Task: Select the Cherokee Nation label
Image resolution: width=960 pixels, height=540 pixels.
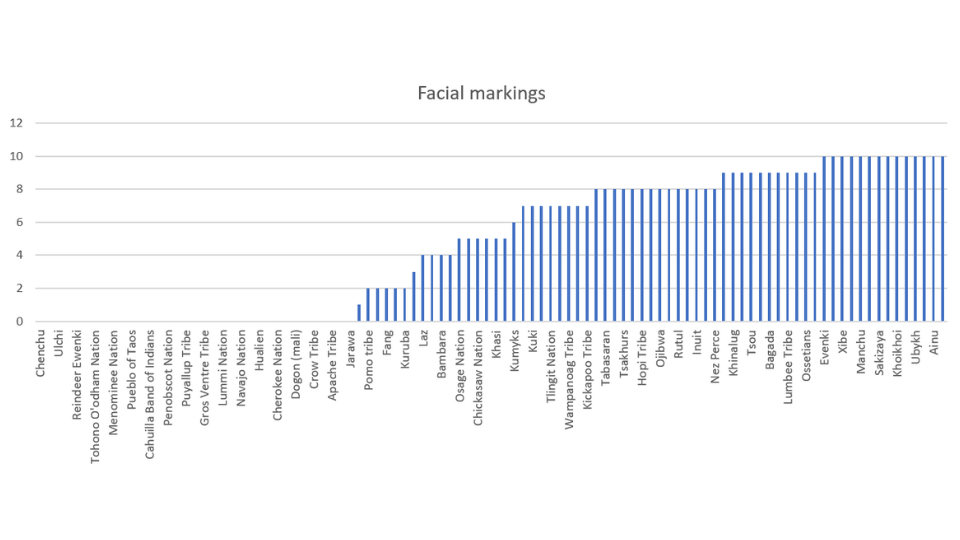Action: tap(278, 375)
